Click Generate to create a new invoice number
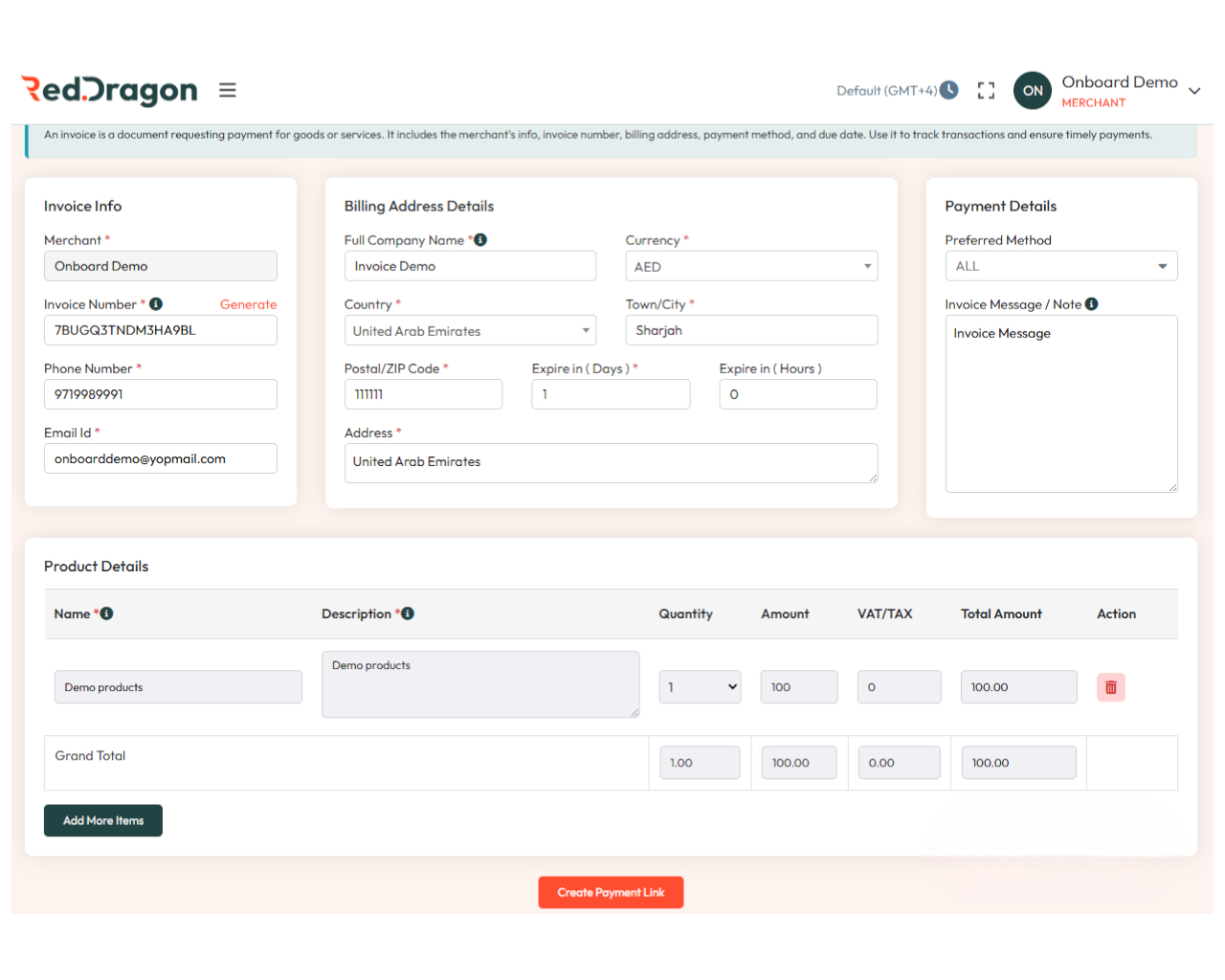This screenshot has width=1225, height=980. 248,303
